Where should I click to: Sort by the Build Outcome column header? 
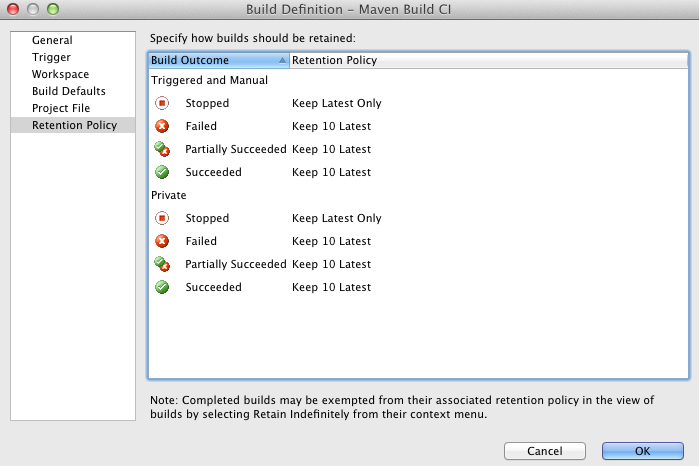(212, 60)
